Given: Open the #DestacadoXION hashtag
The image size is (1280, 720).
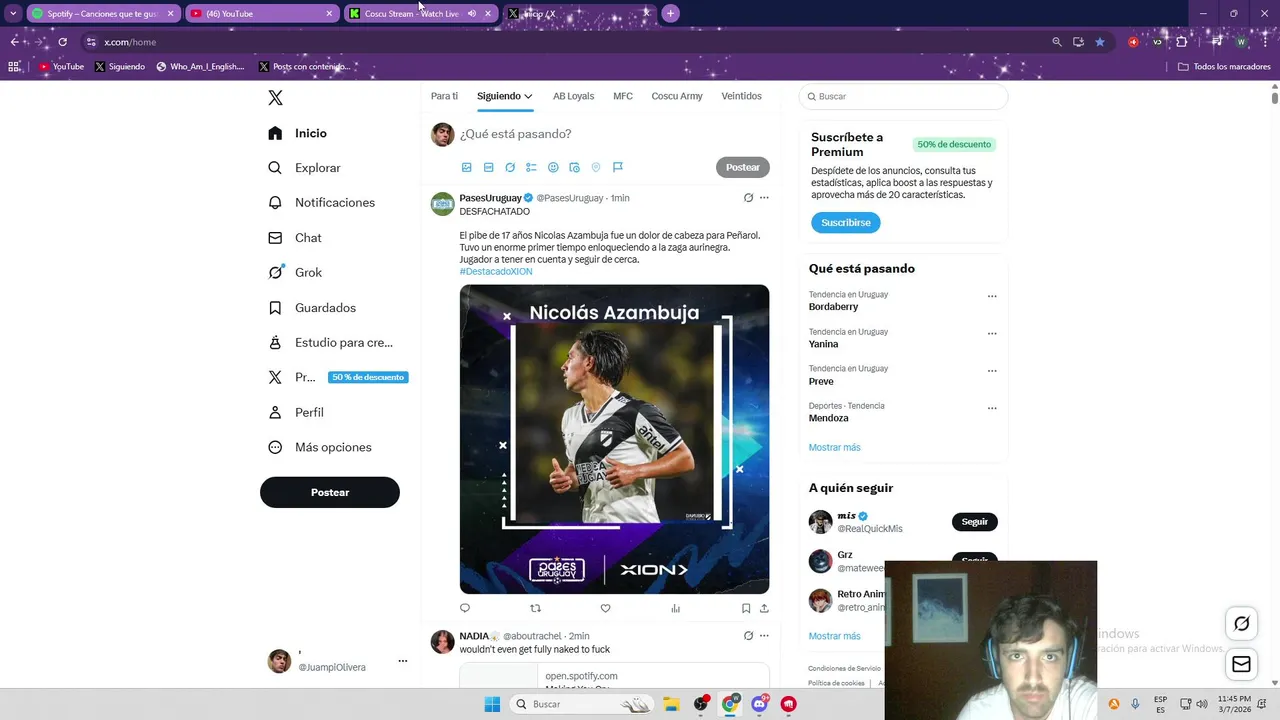Looking at the screenshot, I should pyautogui.click(x=496, y=271).
